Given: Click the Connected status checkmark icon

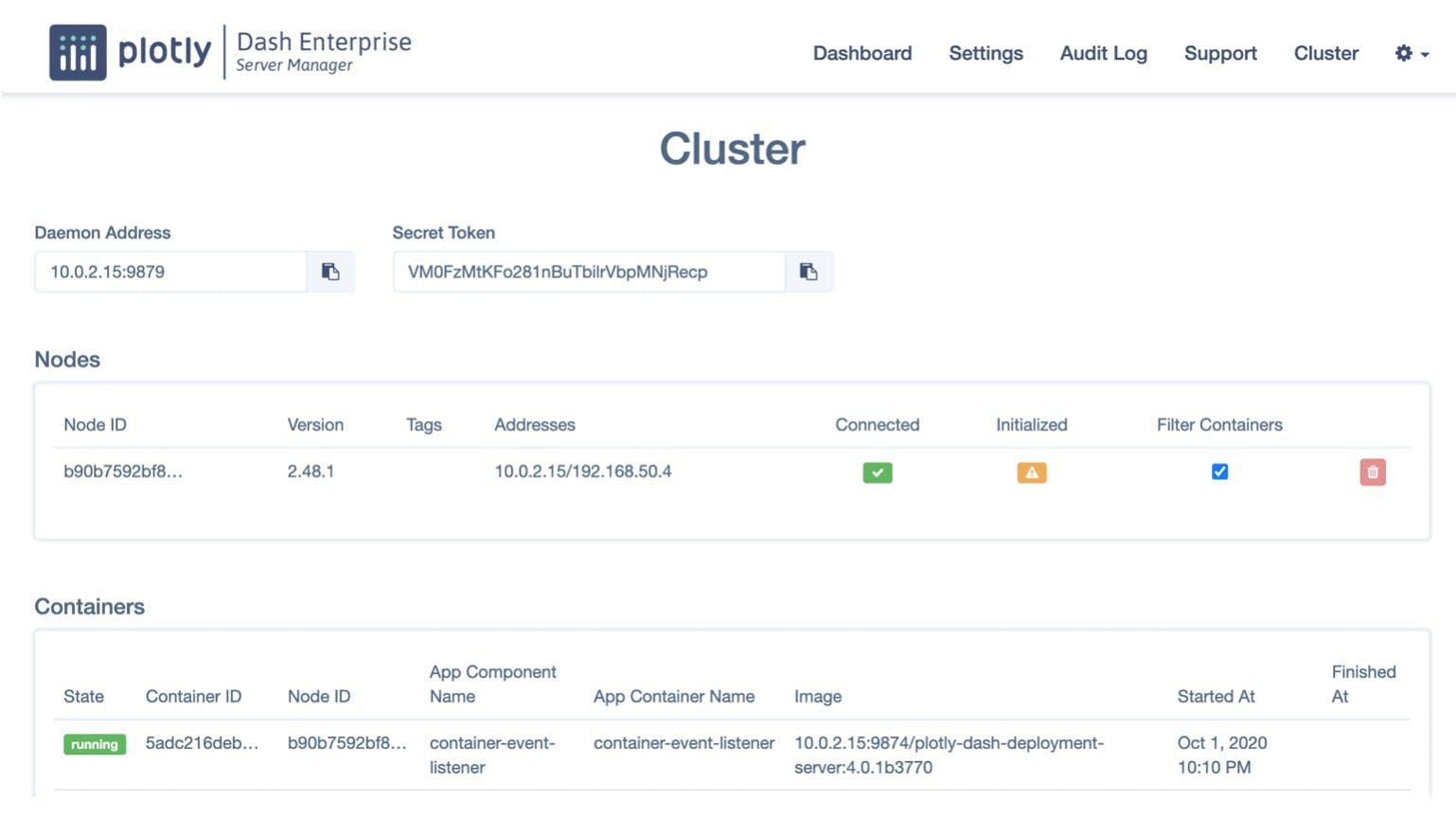Looking at the screenshot, I should point(876,471).
